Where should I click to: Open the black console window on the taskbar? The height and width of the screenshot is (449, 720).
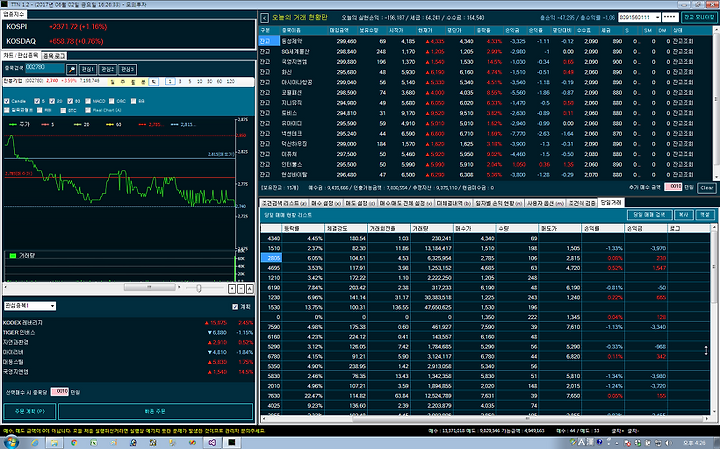[231, 443]
